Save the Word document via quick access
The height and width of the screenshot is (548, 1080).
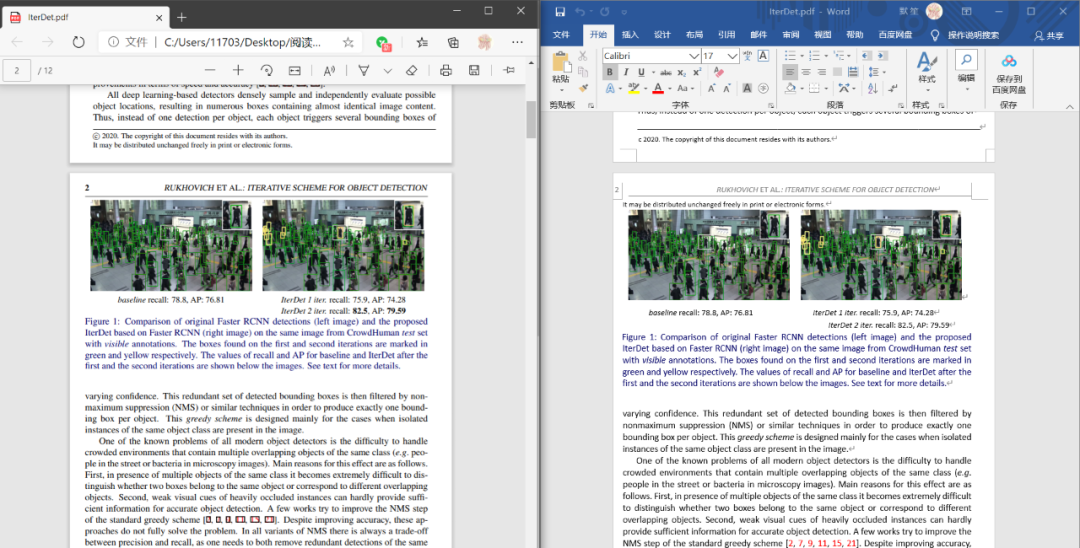(x=560, y=12)
